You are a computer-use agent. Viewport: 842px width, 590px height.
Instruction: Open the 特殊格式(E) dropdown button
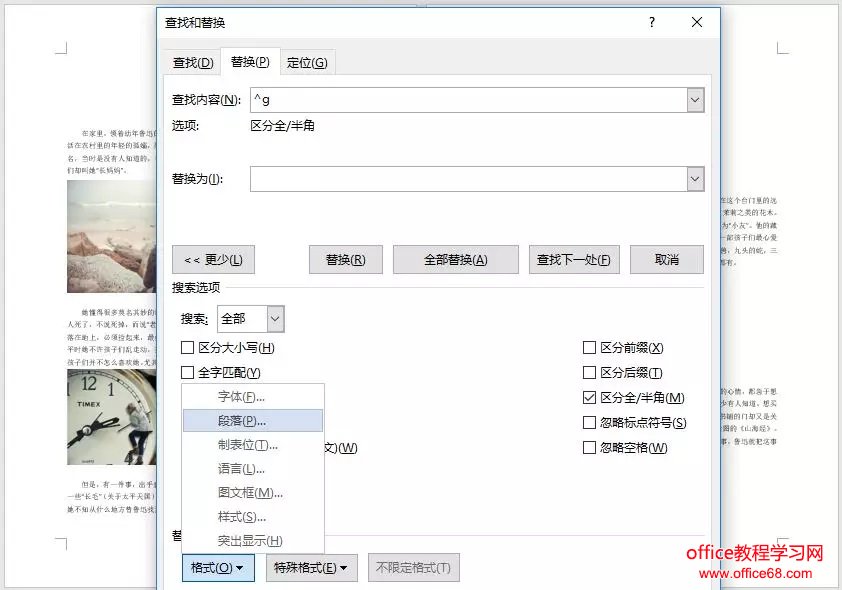click(x=311, y=568)
